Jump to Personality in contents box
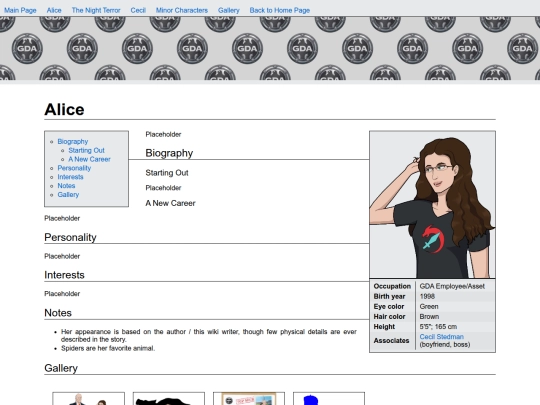The image size is (540, 405). point(74,168)
